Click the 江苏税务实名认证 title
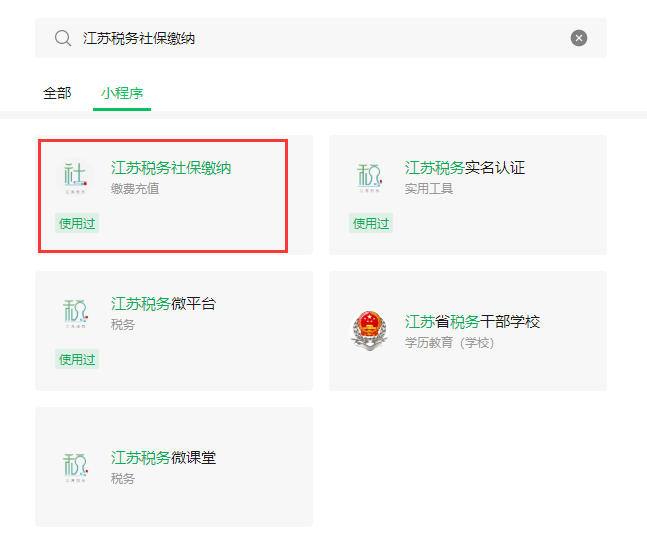This screenshot has height=543, width=647. click(465, 168)
